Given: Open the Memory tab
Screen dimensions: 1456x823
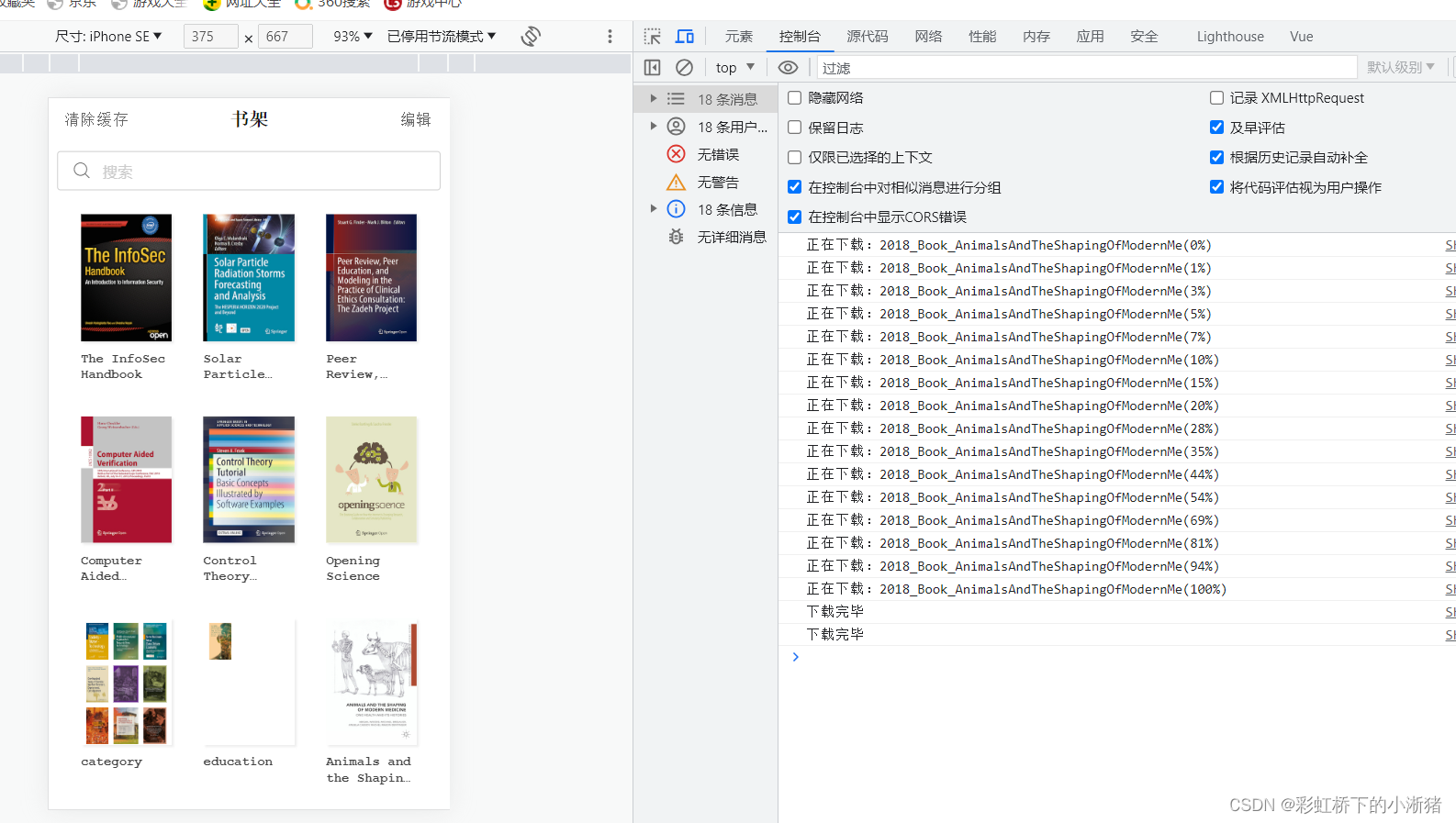Looking at the screenshot, I should [1036, 37].
